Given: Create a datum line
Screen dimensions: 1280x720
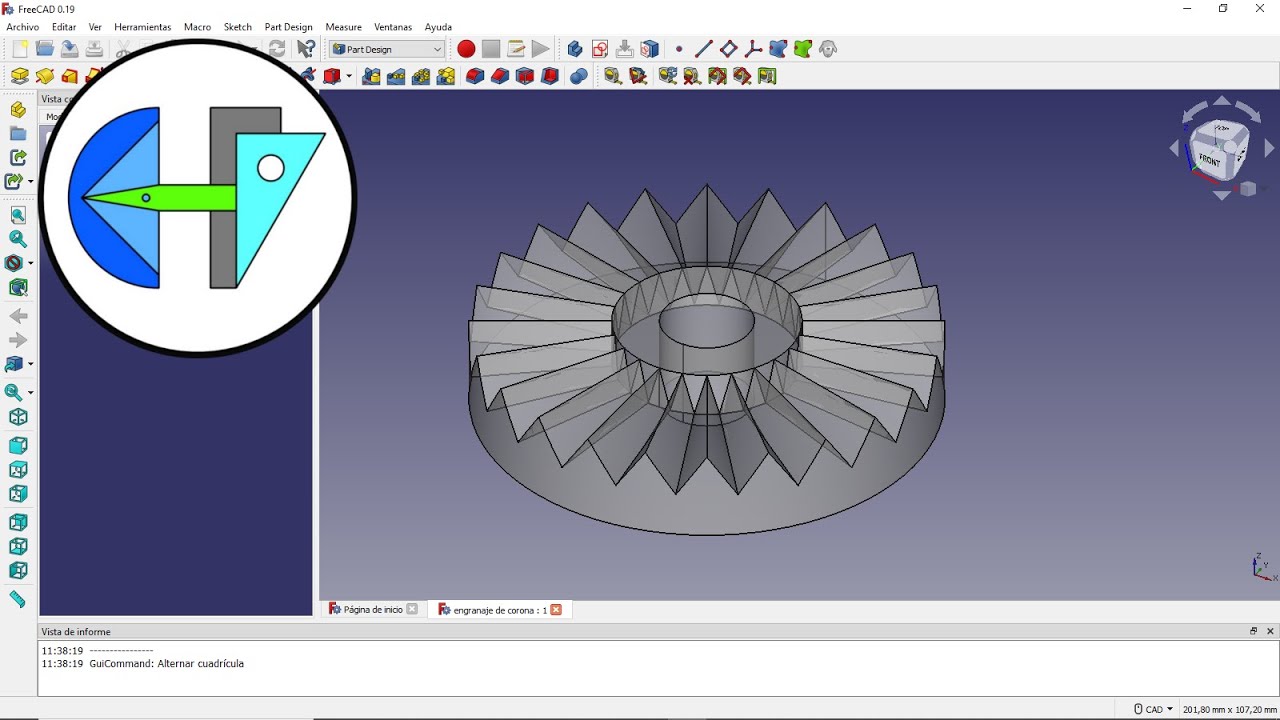Looking at the screenshot, I should coord(704,49).
